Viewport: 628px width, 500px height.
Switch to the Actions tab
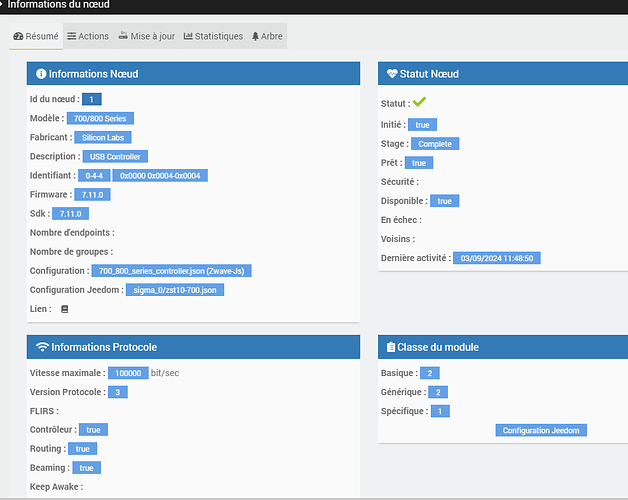(88, 36)
